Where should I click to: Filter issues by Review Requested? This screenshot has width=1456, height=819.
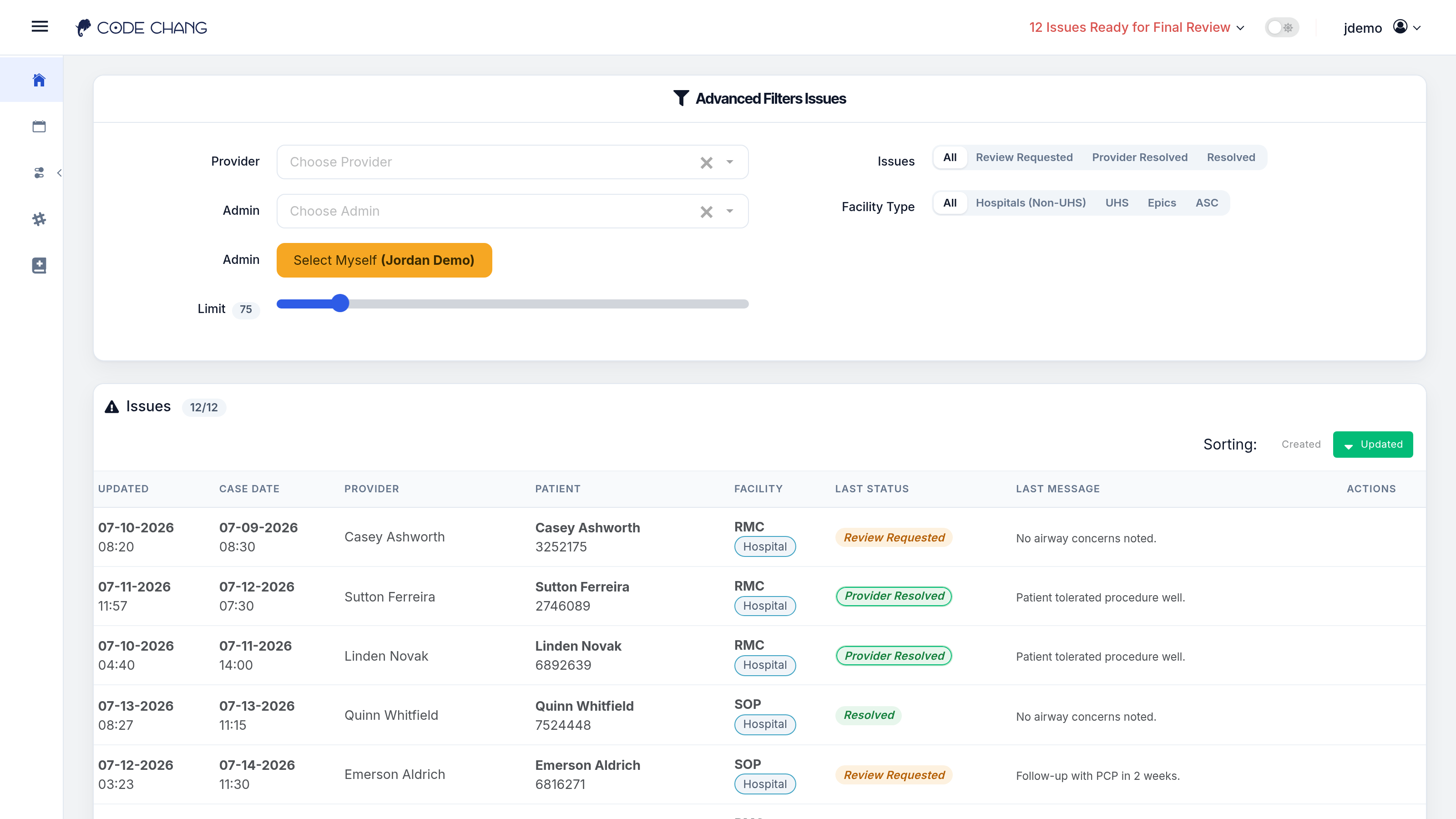(x=1024, y=157)
